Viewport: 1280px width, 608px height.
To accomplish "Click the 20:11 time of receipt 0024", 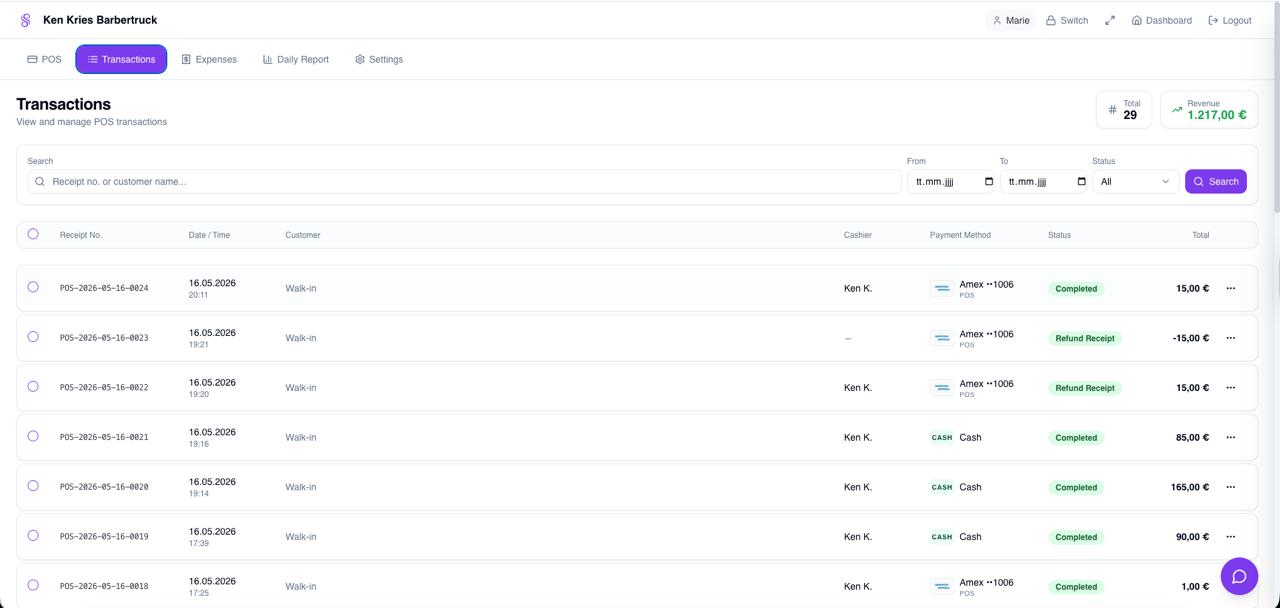I will [x=198, y=295].
